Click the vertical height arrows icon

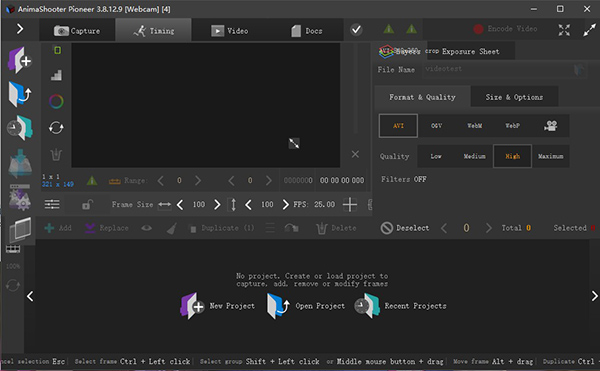[x=233, y=205]
